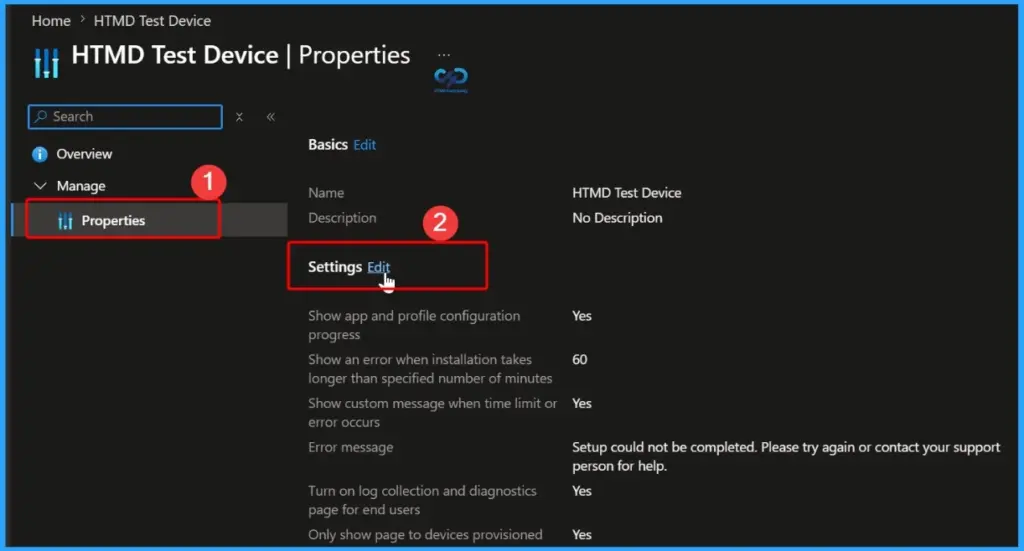Click 'Show app and profile configuration progress' label
The image size is (1024, 551).
click(414, 325)
